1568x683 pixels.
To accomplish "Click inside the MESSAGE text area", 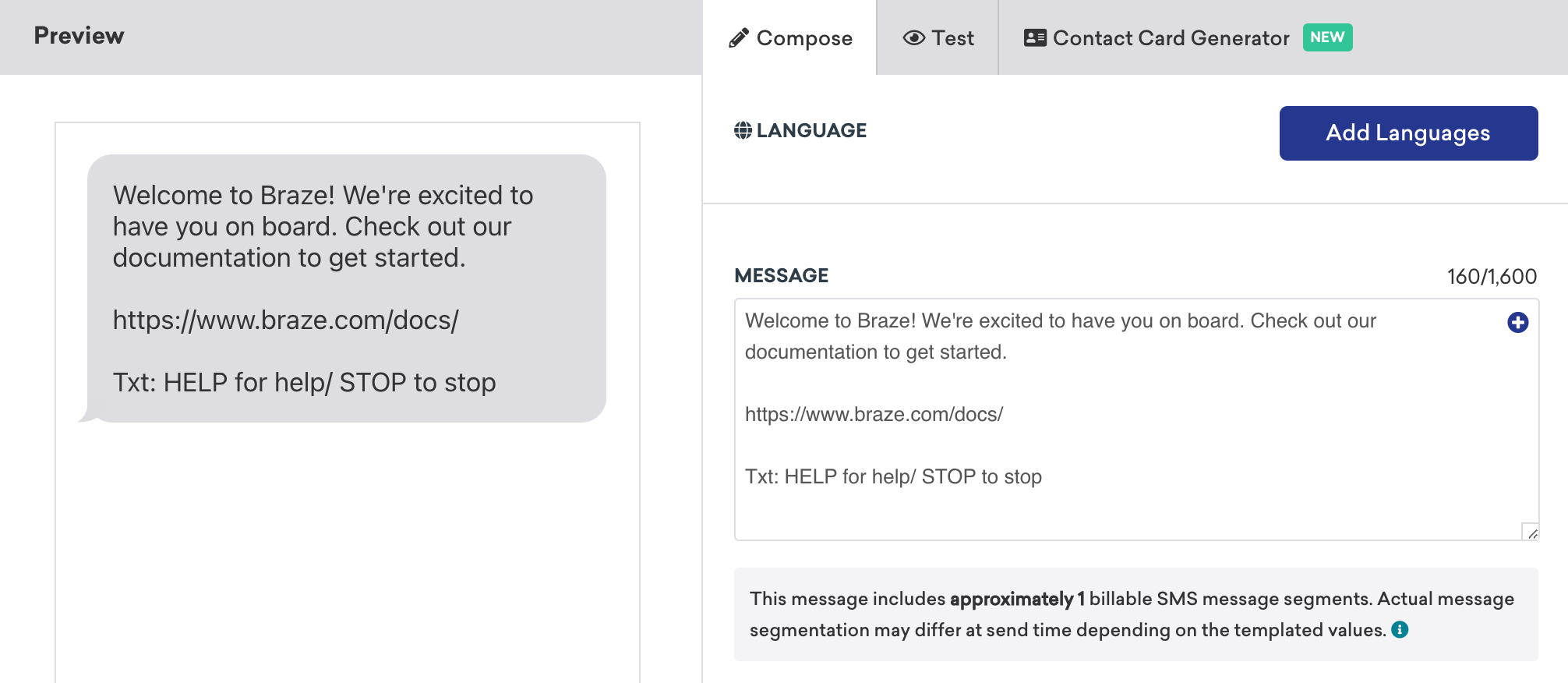I will coord(1136,419).
